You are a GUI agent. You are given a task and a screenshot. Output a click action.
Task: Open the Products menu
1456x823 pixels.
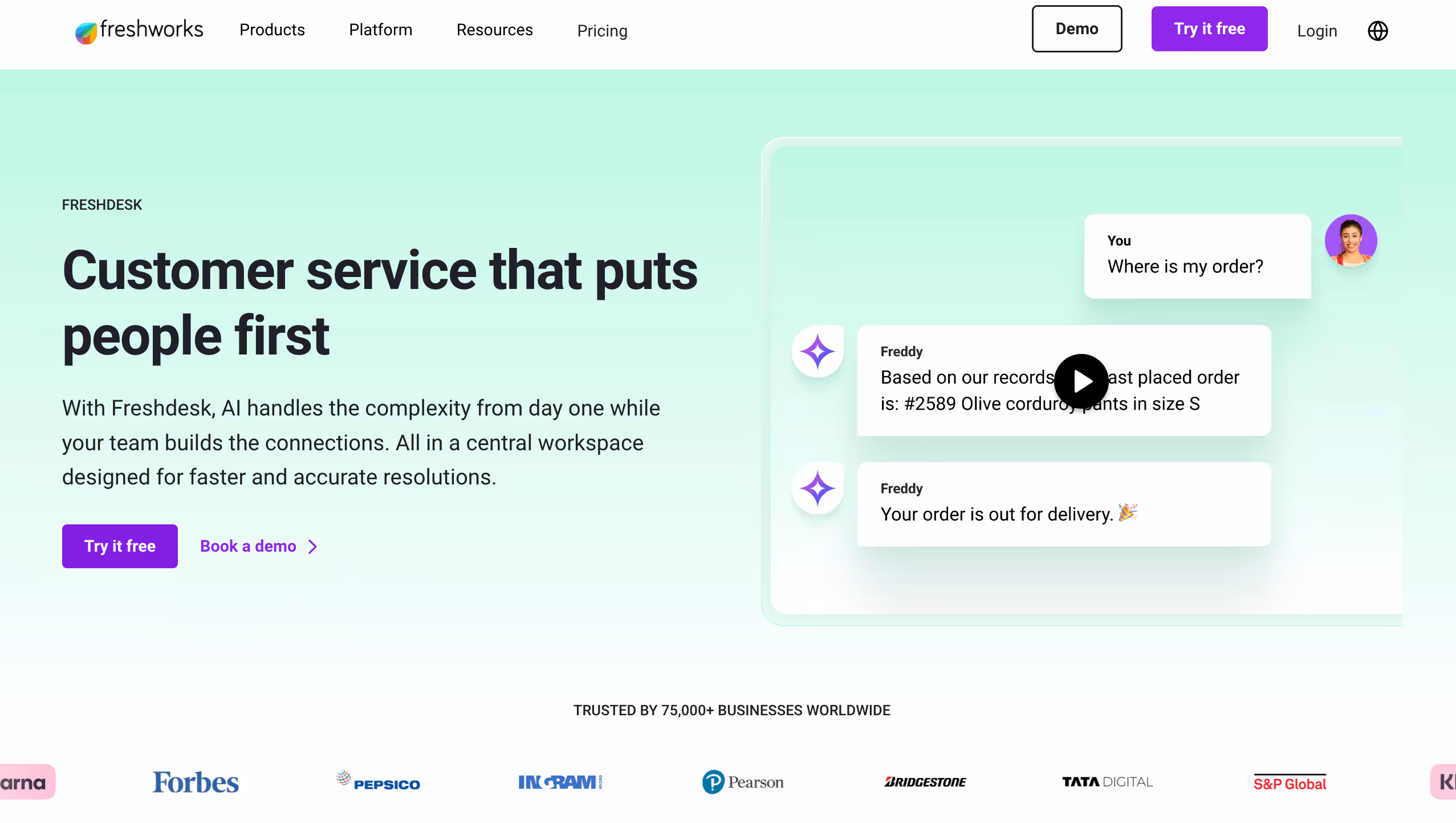coord(273,30)
